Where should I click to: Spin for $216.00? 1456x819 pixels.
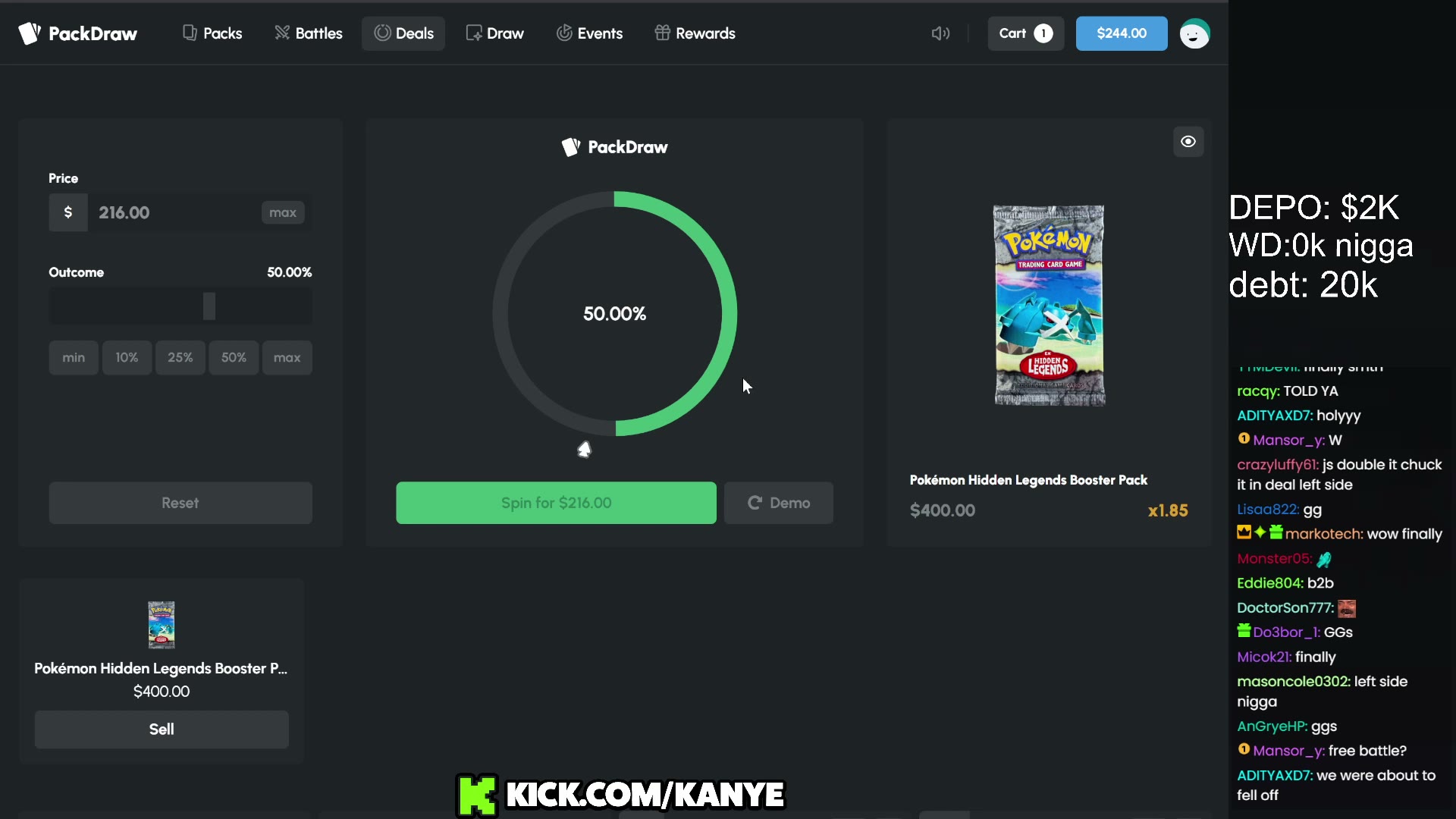(556, 503)
